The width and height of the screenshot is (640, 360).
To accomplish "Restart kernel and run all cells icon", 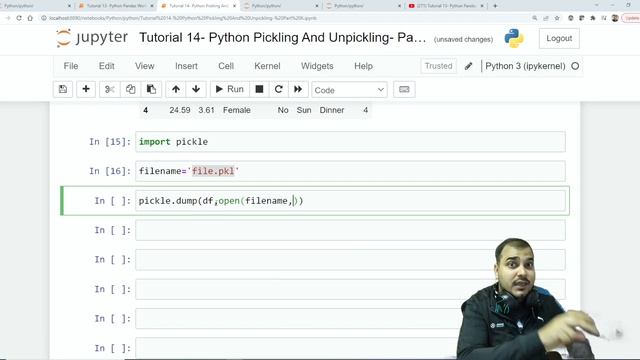I will coord(298,89).
